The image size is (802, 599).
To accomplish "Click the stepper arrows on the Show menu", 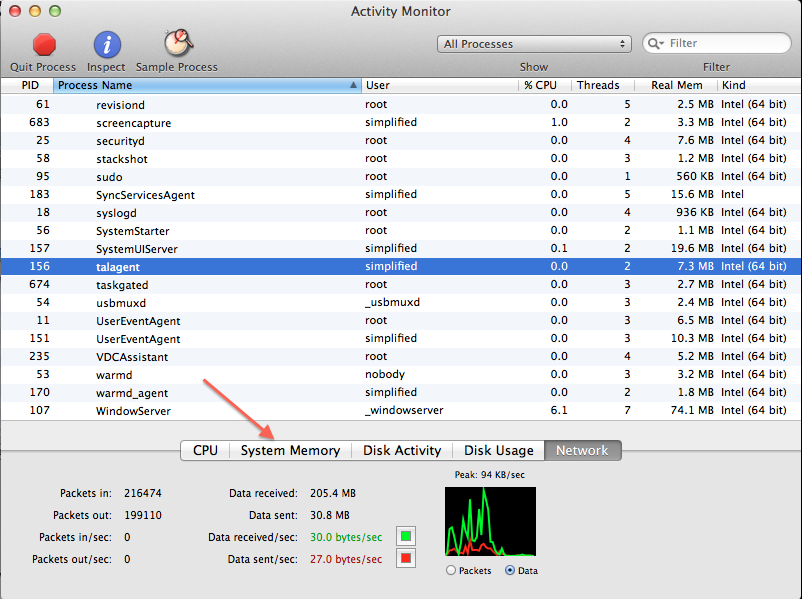I will pyautogui.click(x=621, y=43).
